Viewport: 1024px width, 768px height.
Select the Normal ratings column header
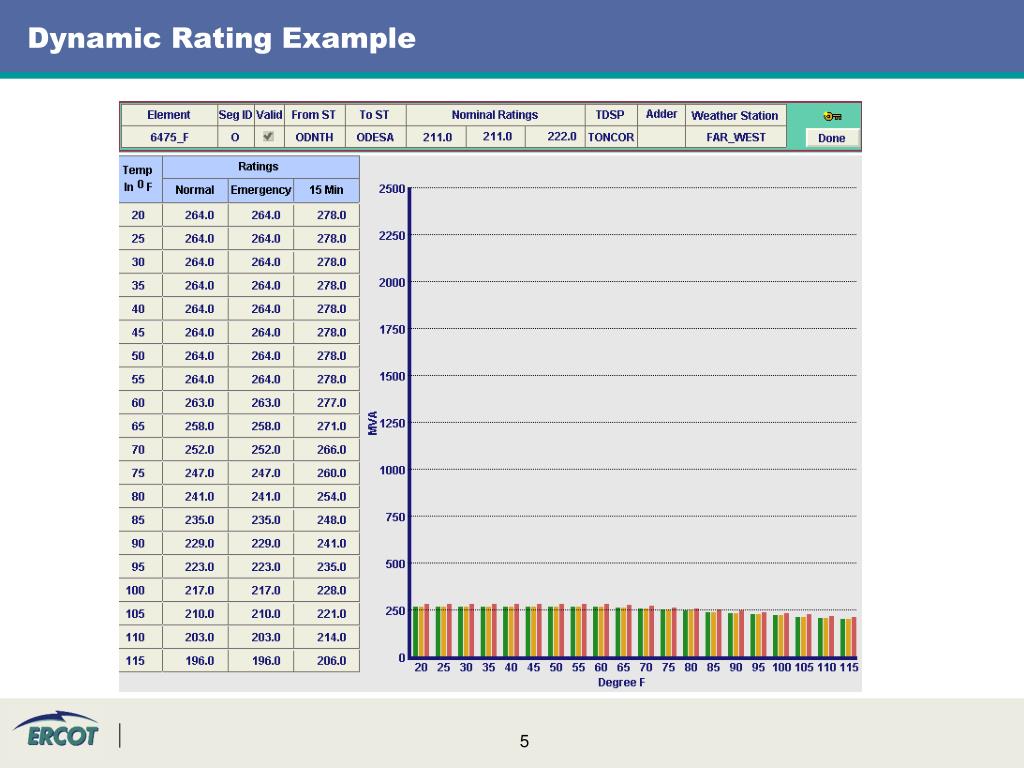[x=195, y=190]
